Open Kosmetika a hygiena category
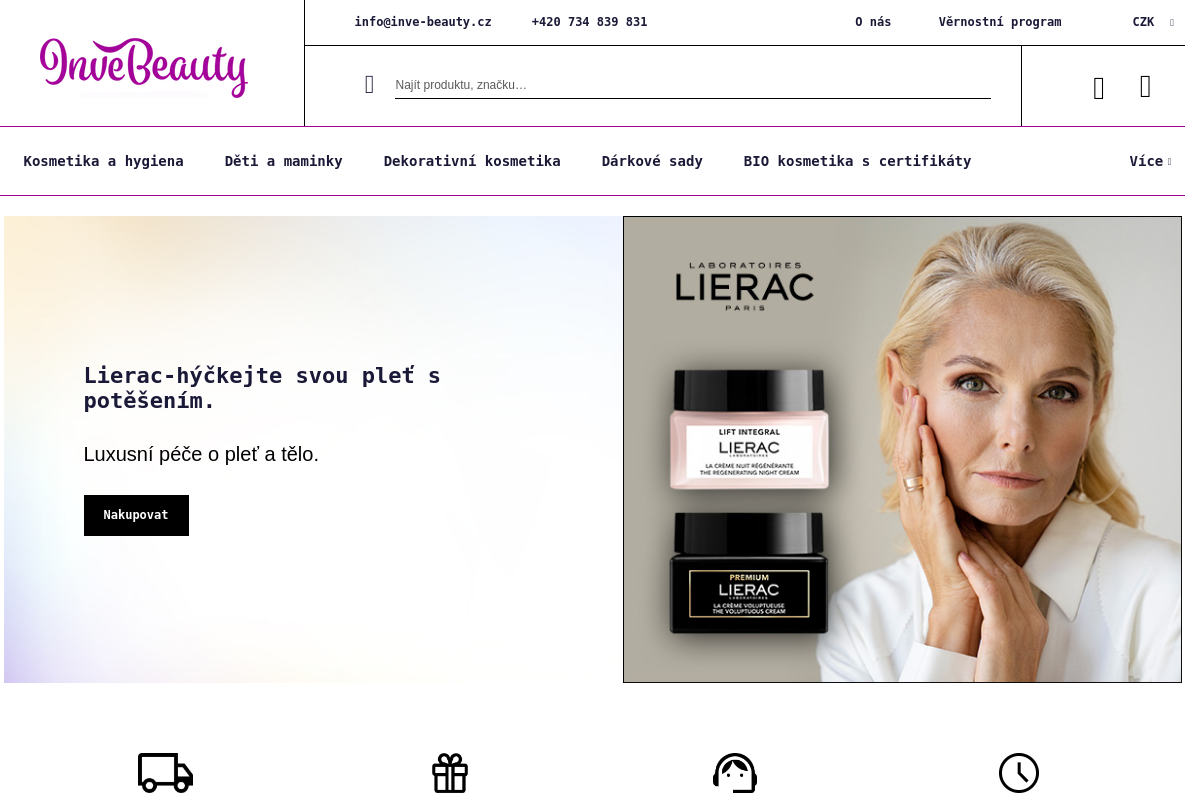The image size is (1200, 800). 104,161
